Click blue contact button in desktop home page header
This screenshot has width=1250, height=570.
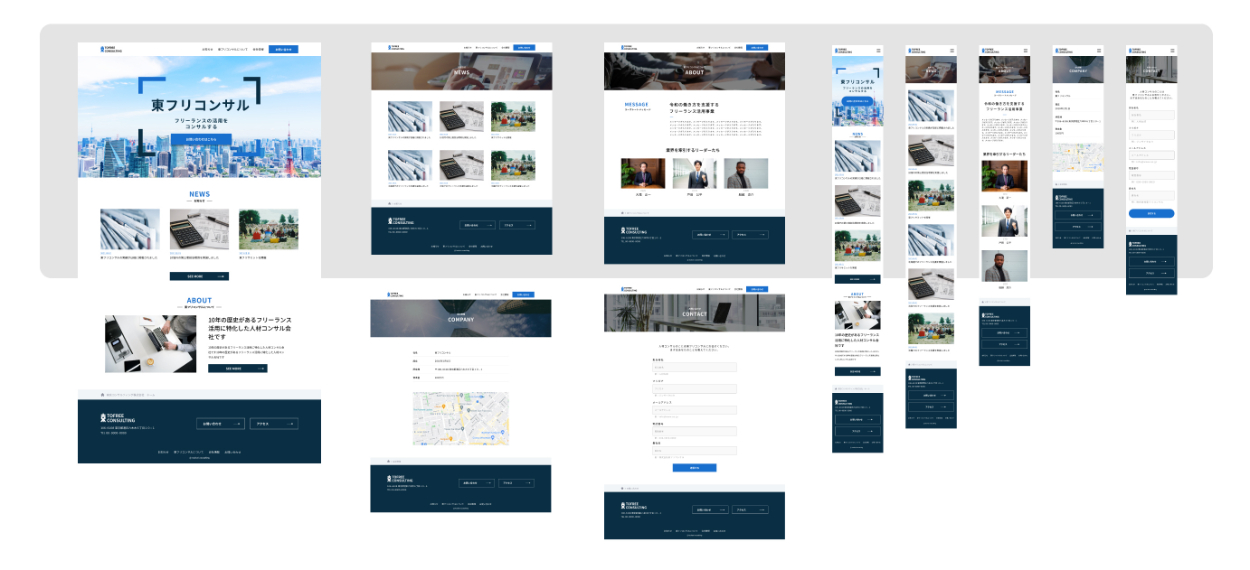click(284, 49)
